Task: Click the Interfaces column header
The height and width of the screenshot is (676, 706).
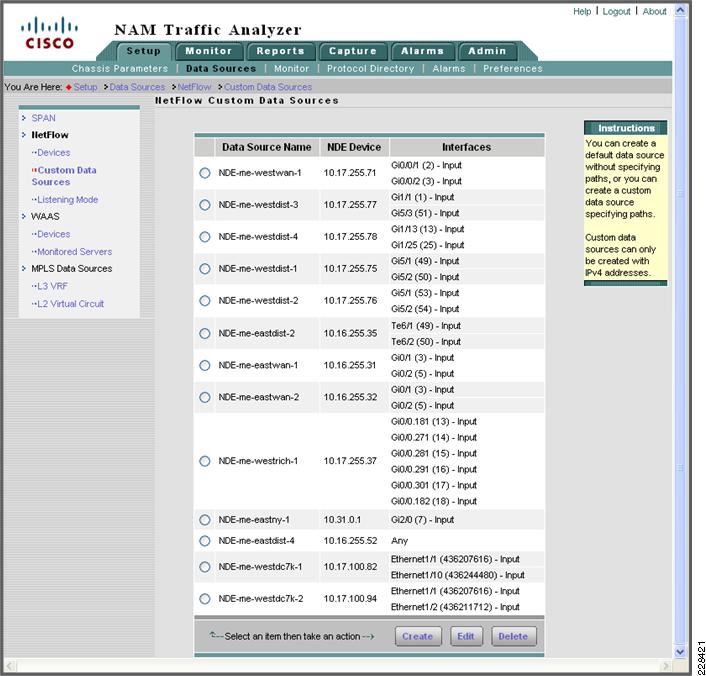Action: 466,147
